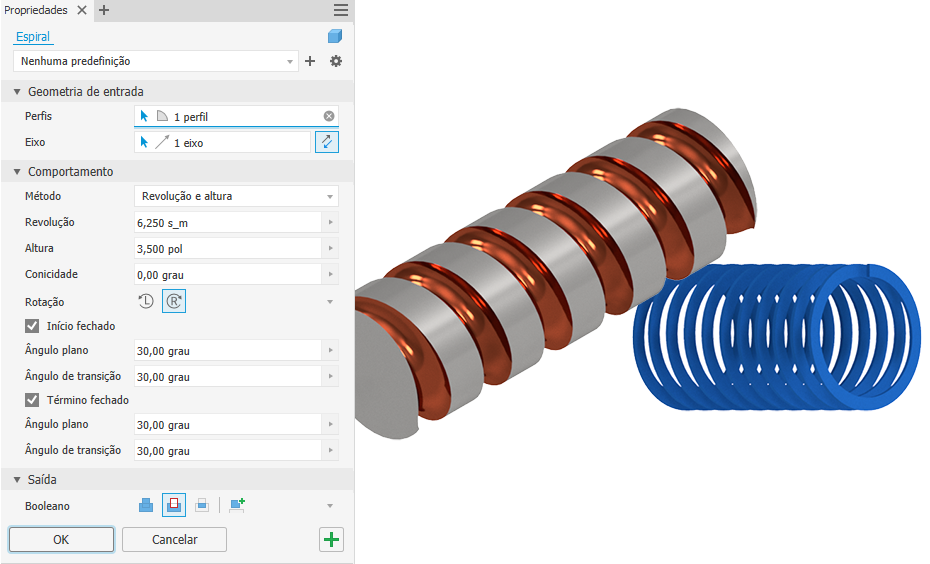Open first Ângulo plano field arrow menu
The height and width of the screenshot is (564, 930).
click(330, 350)
